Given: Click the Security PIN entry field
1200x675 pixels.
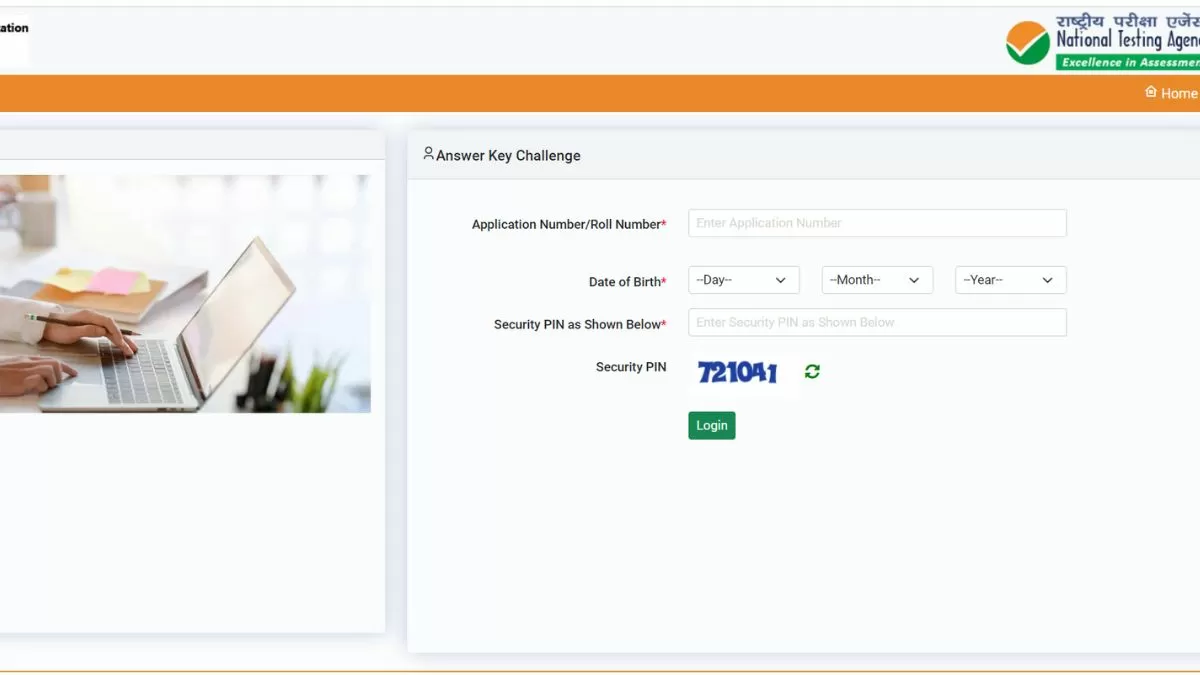Looking at the screenshot, I should (x=877, y=322).
